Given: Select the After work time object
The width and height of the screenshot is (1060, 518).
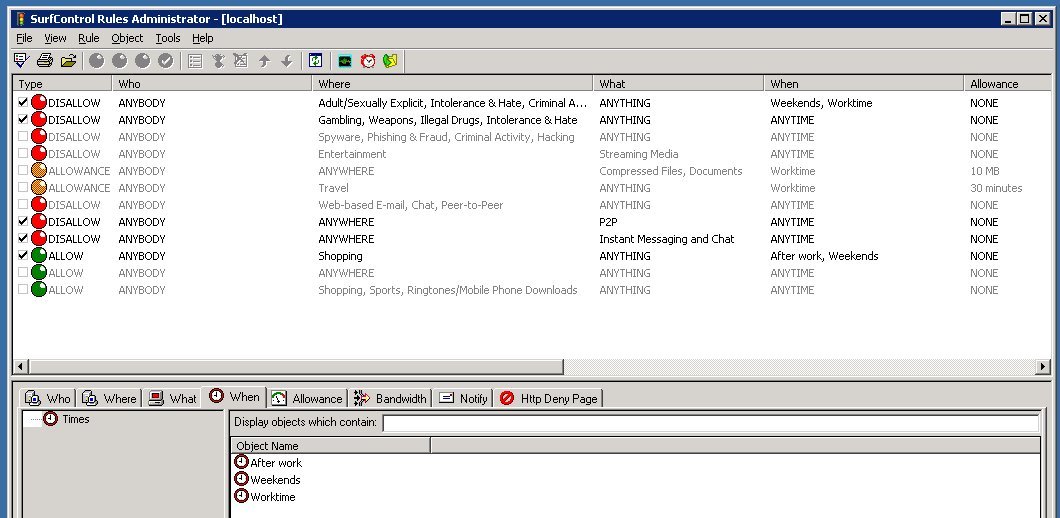Looking at the screenshot, I should [x=275, y=463].
